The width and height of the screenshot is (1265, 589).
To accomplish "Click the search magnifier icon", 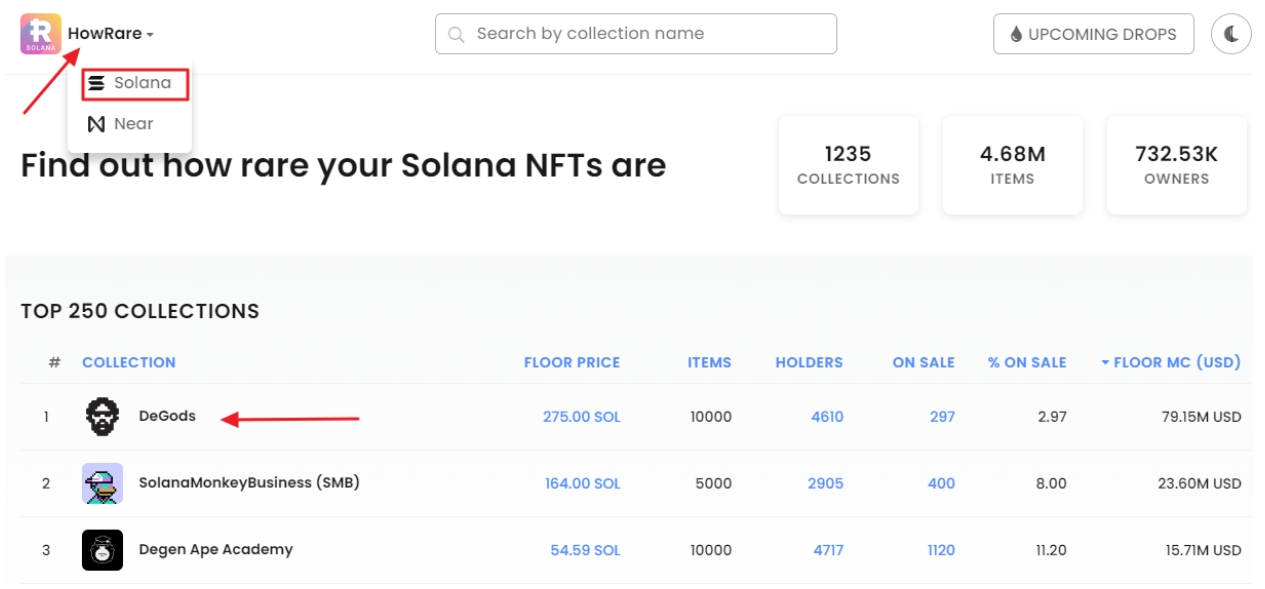I will point(455,33).
